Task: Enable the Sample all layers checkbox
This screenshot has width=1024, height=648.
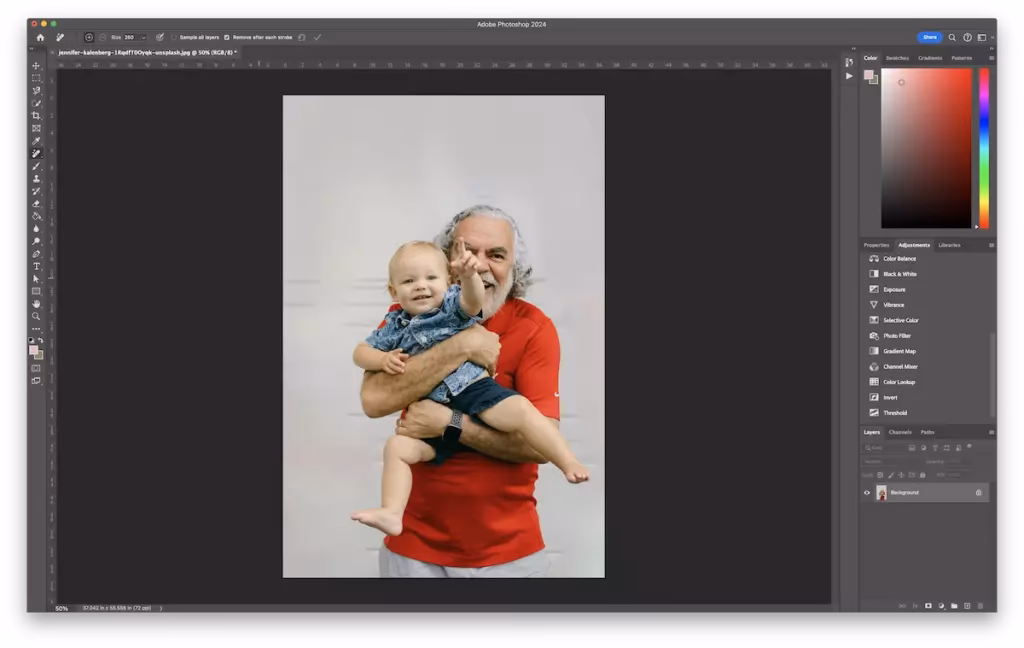Action: tap(174, 37)
